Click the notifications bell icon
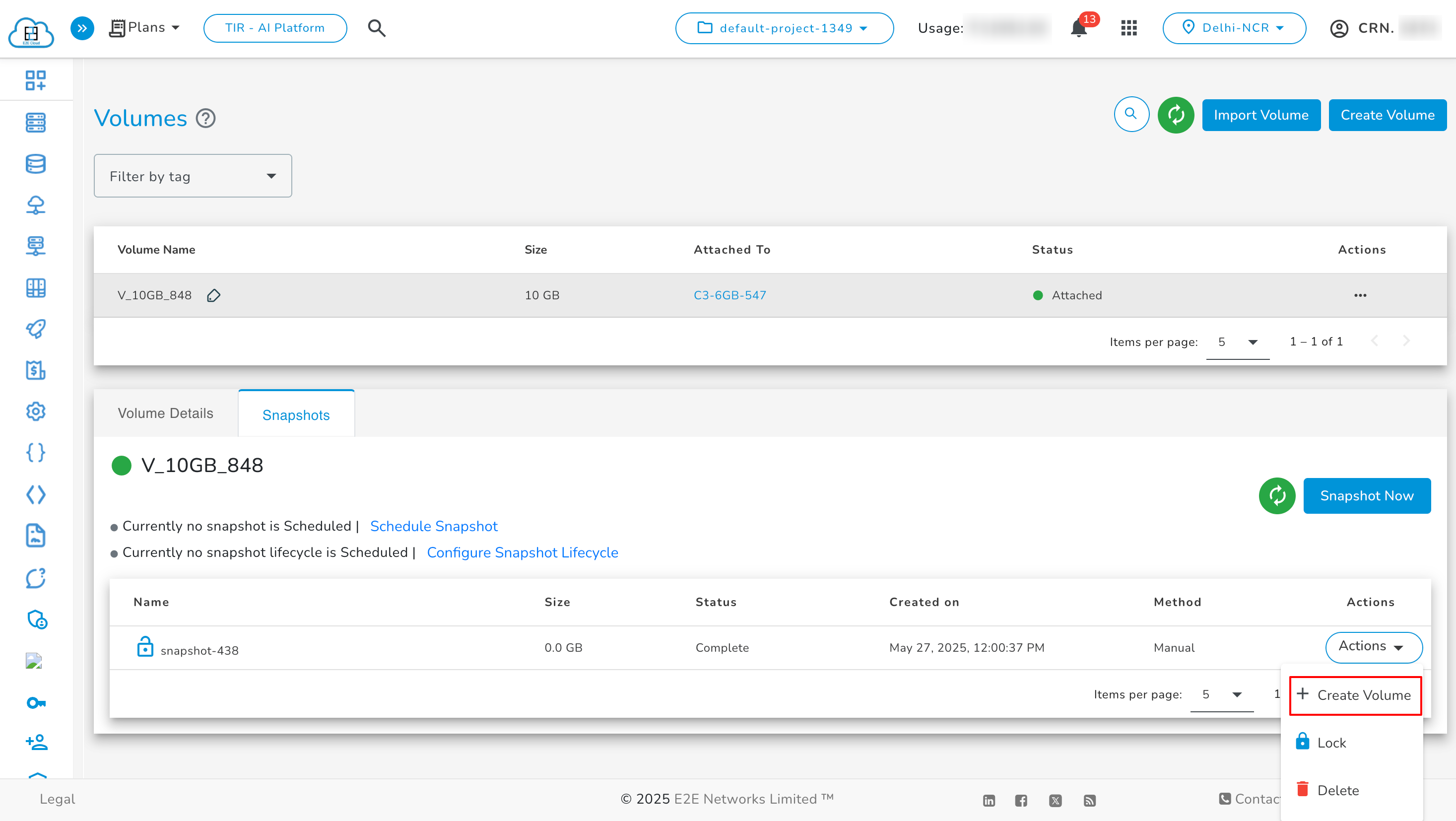The width and height of the screenshot is (1456, 821). 1078,28
